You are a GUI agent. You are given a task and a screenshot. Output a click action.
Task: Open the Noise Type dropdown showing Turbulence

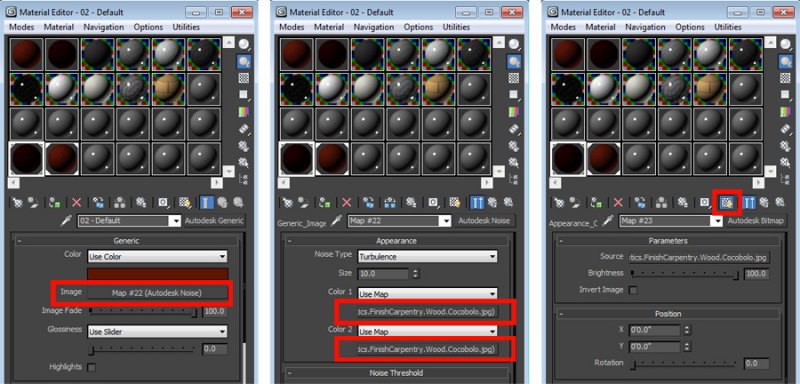pos(428,257)
